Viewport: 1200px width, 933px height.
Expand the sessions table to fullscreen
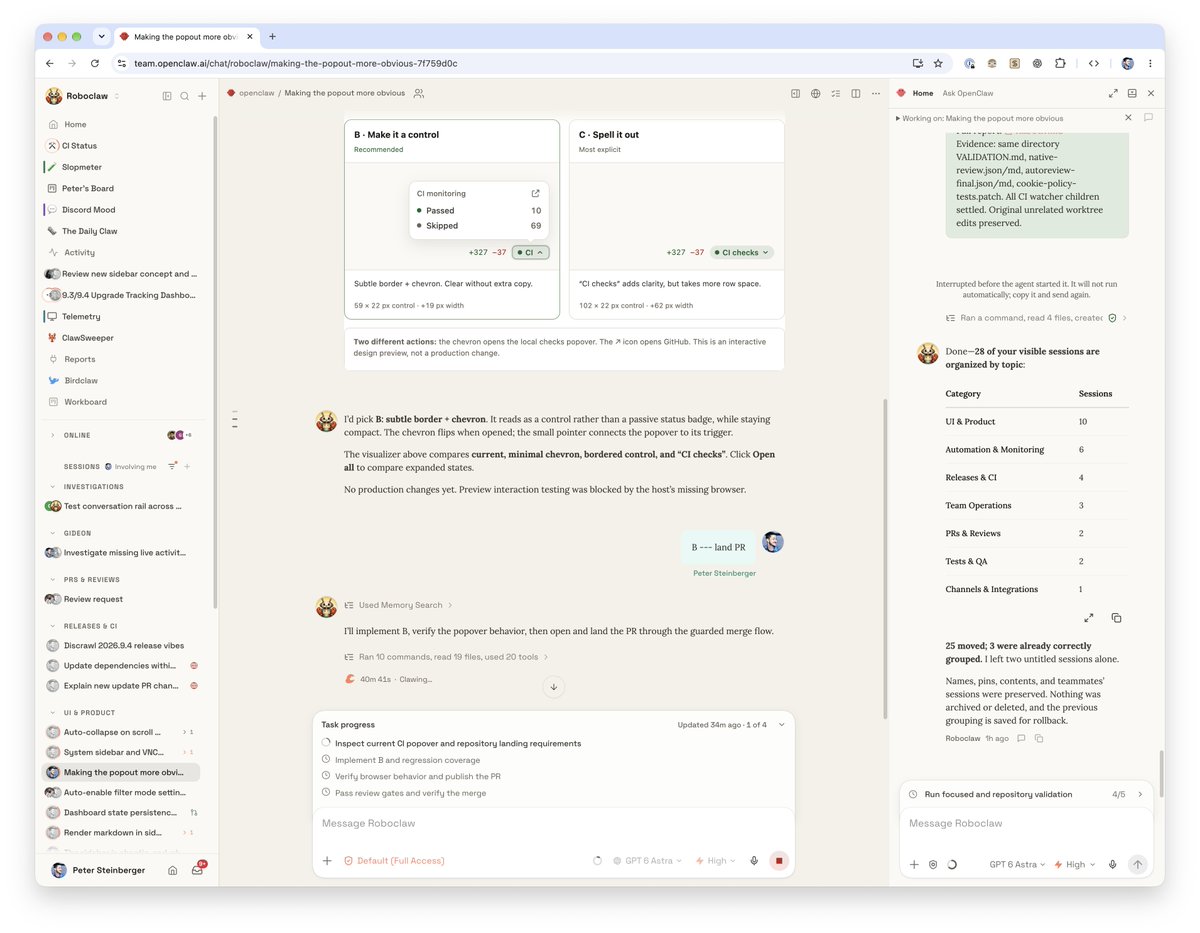pos(1089,618)
